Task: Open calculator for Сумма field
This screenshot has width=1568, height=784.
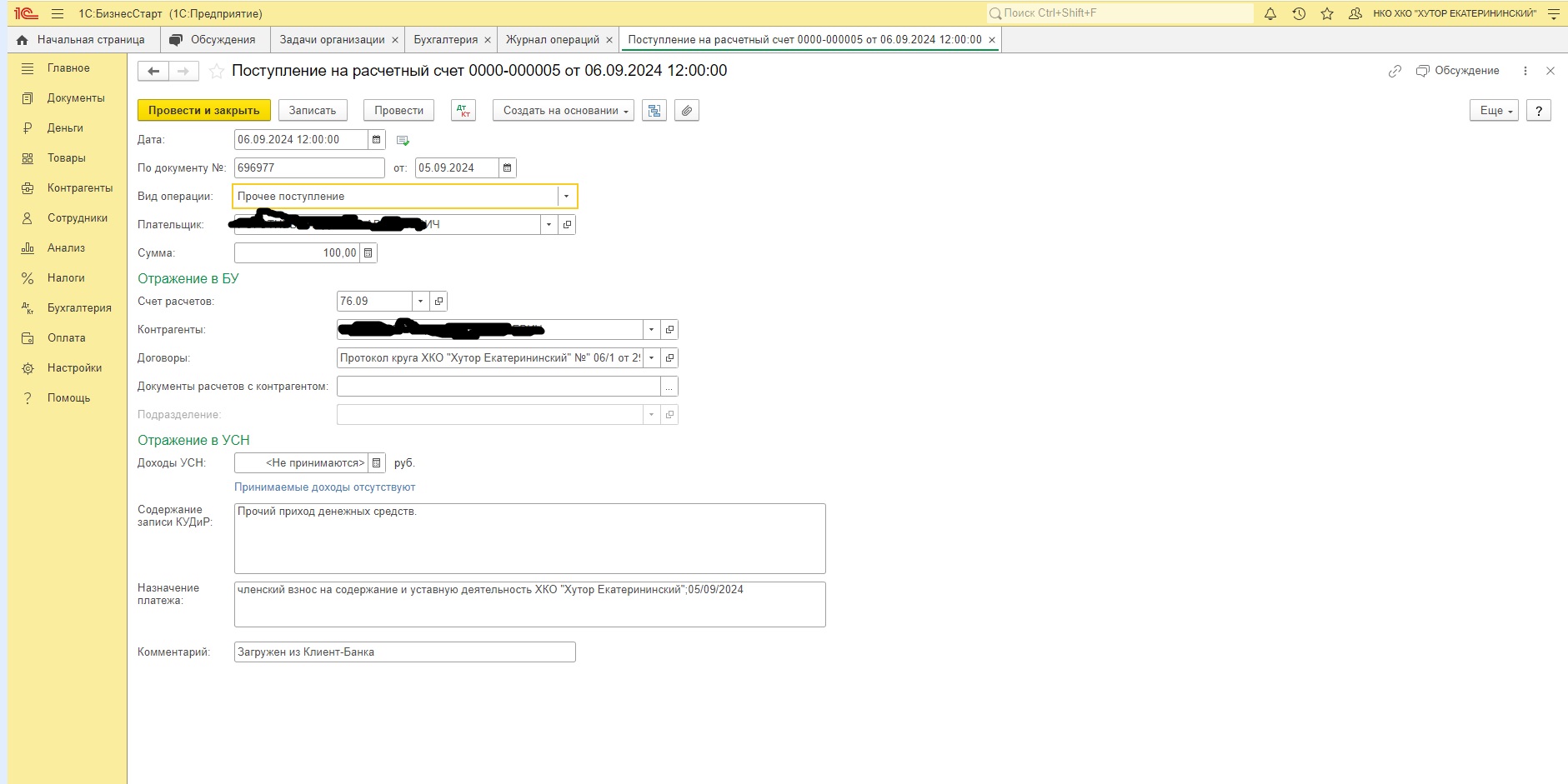Action: tap(368, 253)
